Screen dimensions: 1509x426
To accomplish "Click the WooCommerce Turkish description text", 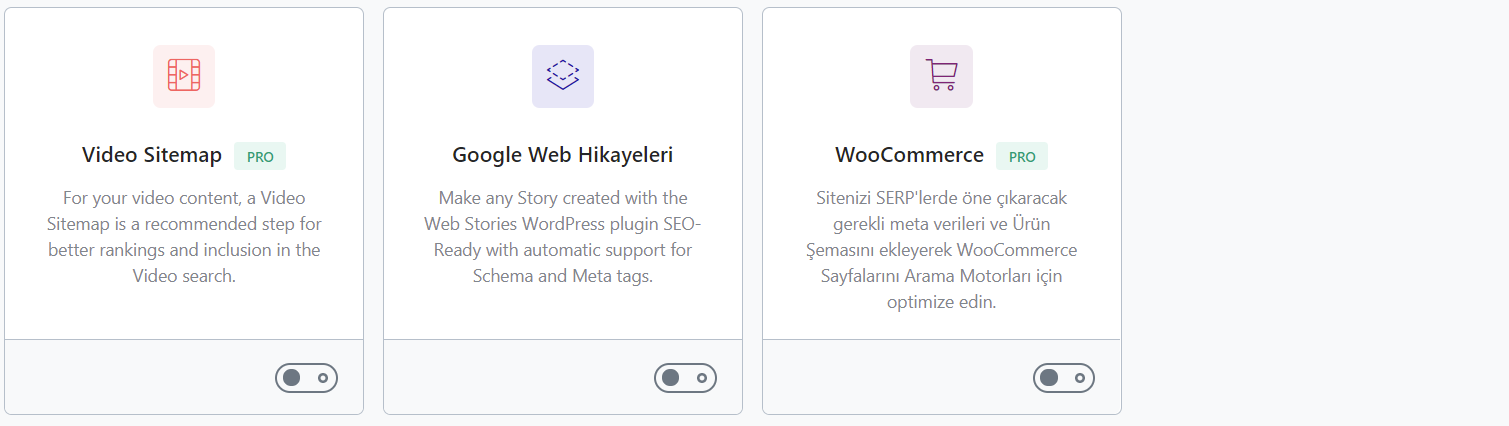I will 941,250.
